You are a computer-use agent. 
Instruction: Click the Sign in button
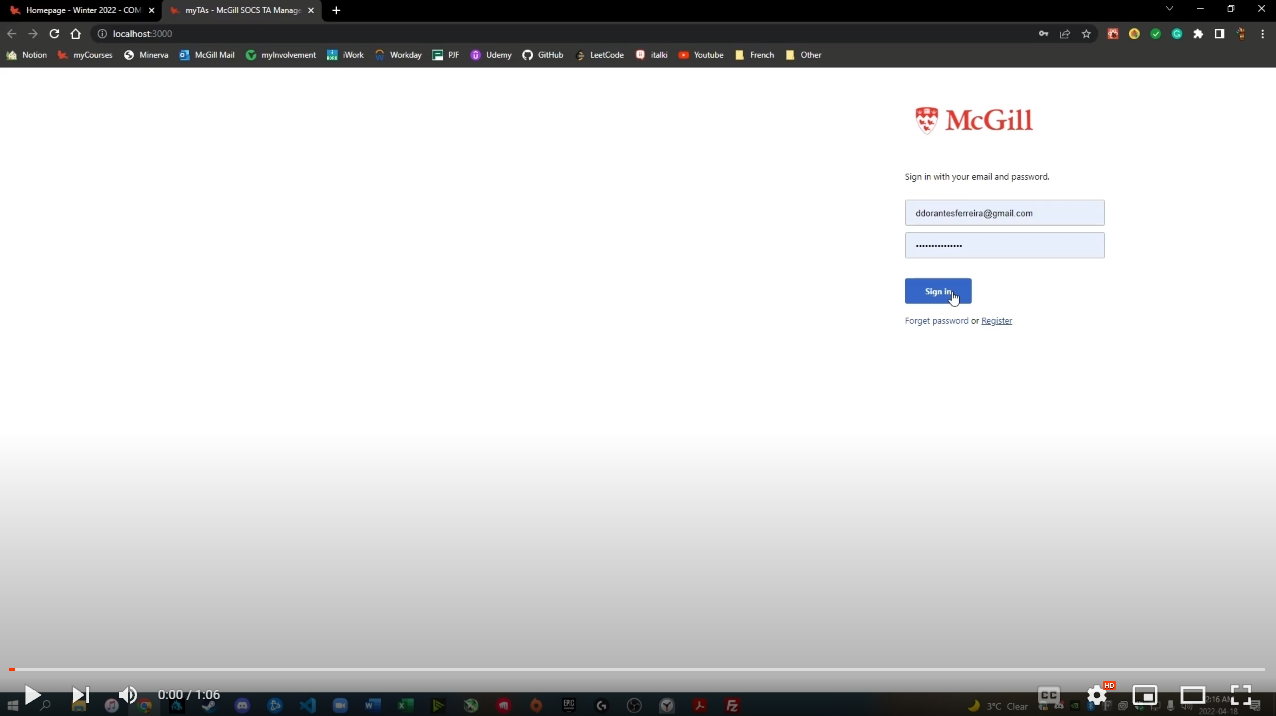(937, 291)
